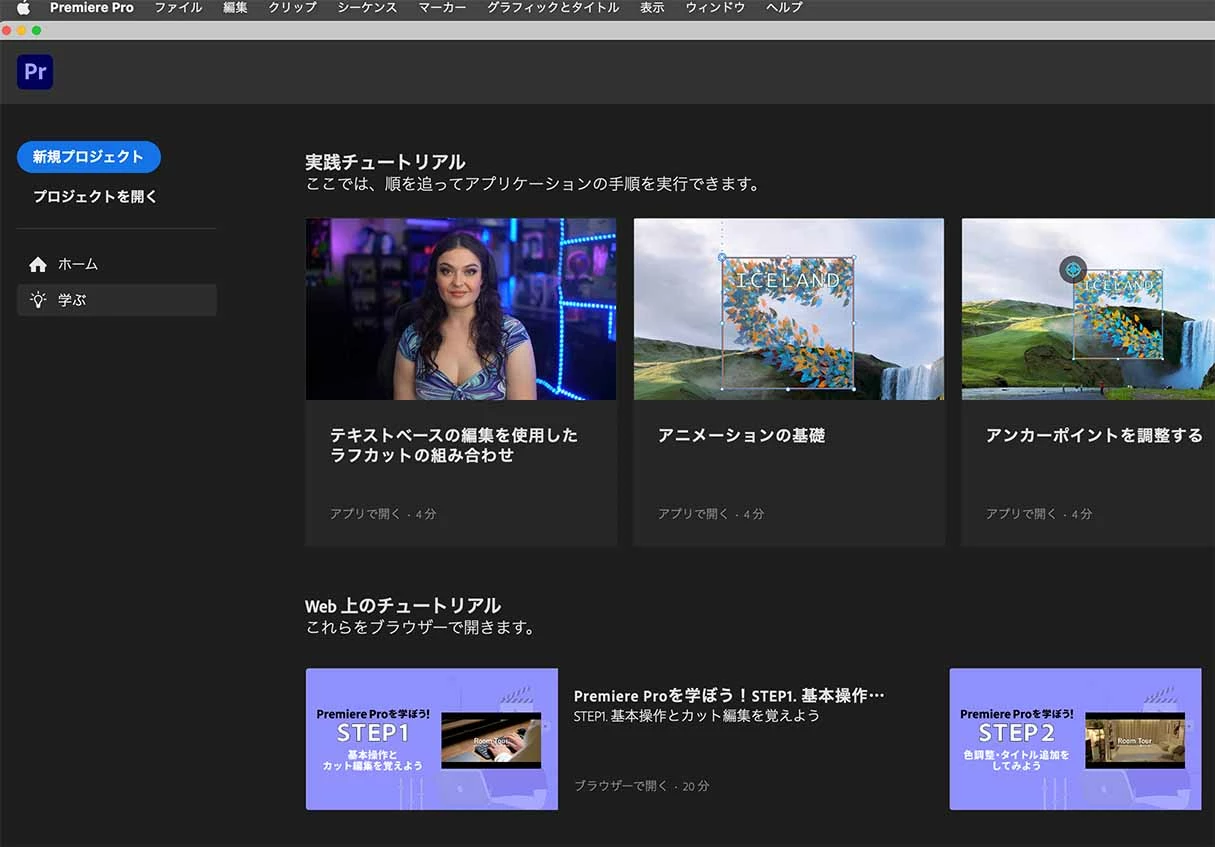
Task: Click ブラウザーで開く・20分 text
Action: 642,786
